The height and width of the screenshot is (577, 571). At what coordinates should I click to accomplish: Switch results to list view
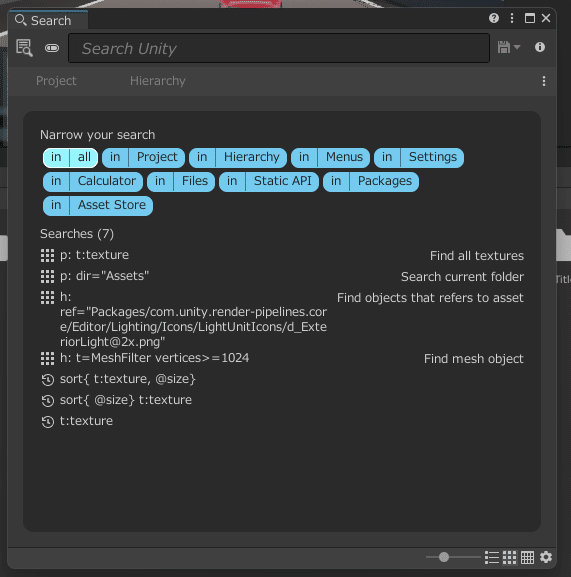pos(492,557)
